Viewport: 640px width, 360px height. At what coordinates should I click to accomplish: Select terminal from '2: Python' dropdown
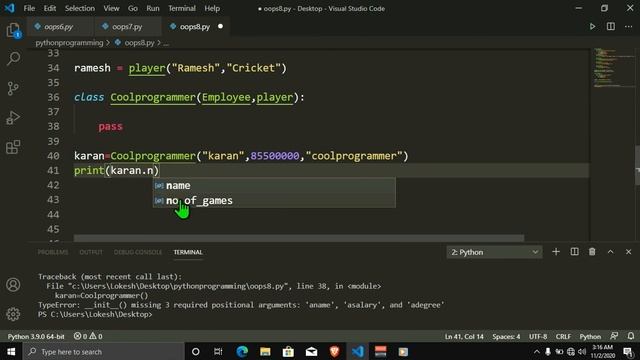click(x=494, y=252)
